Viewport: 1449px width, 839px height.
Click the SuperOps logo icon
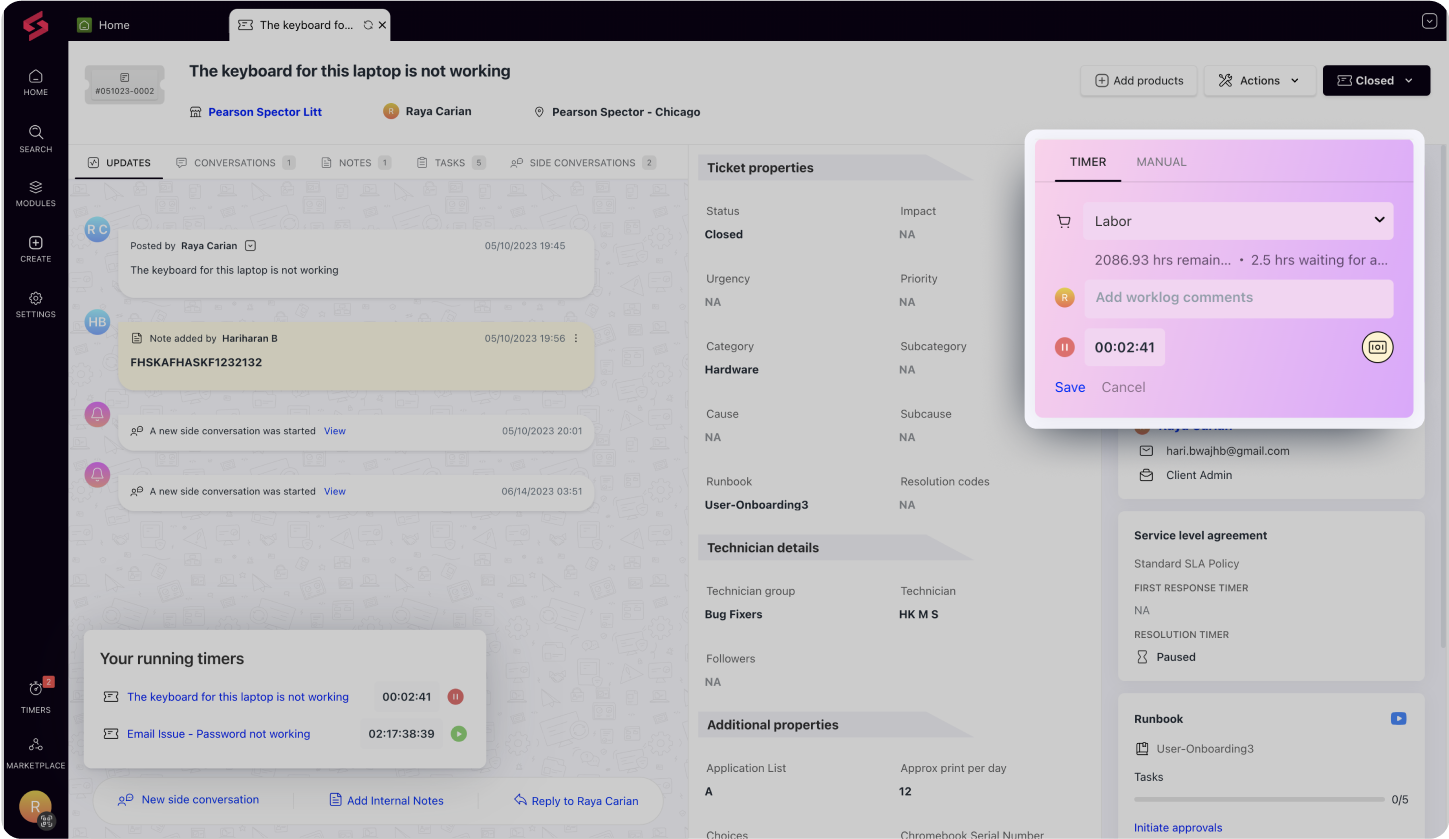[35, 25]
